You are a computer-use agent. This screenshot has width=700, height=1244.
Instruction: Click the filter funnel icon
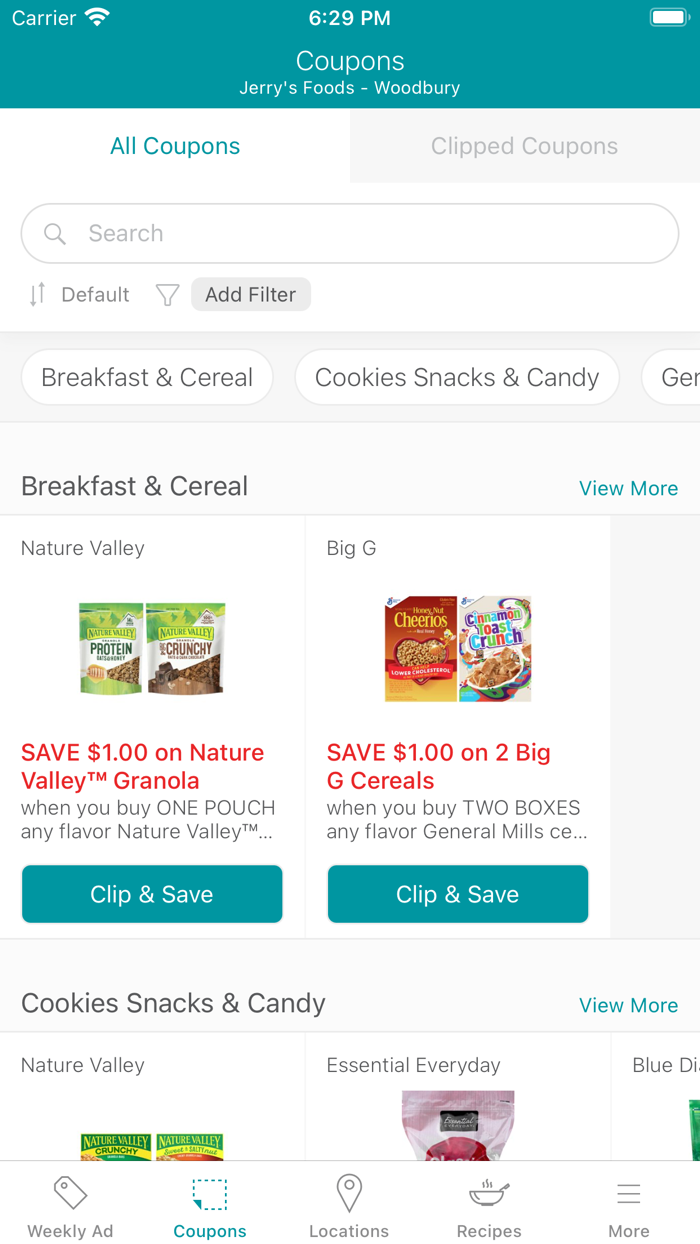coord(166,294)
